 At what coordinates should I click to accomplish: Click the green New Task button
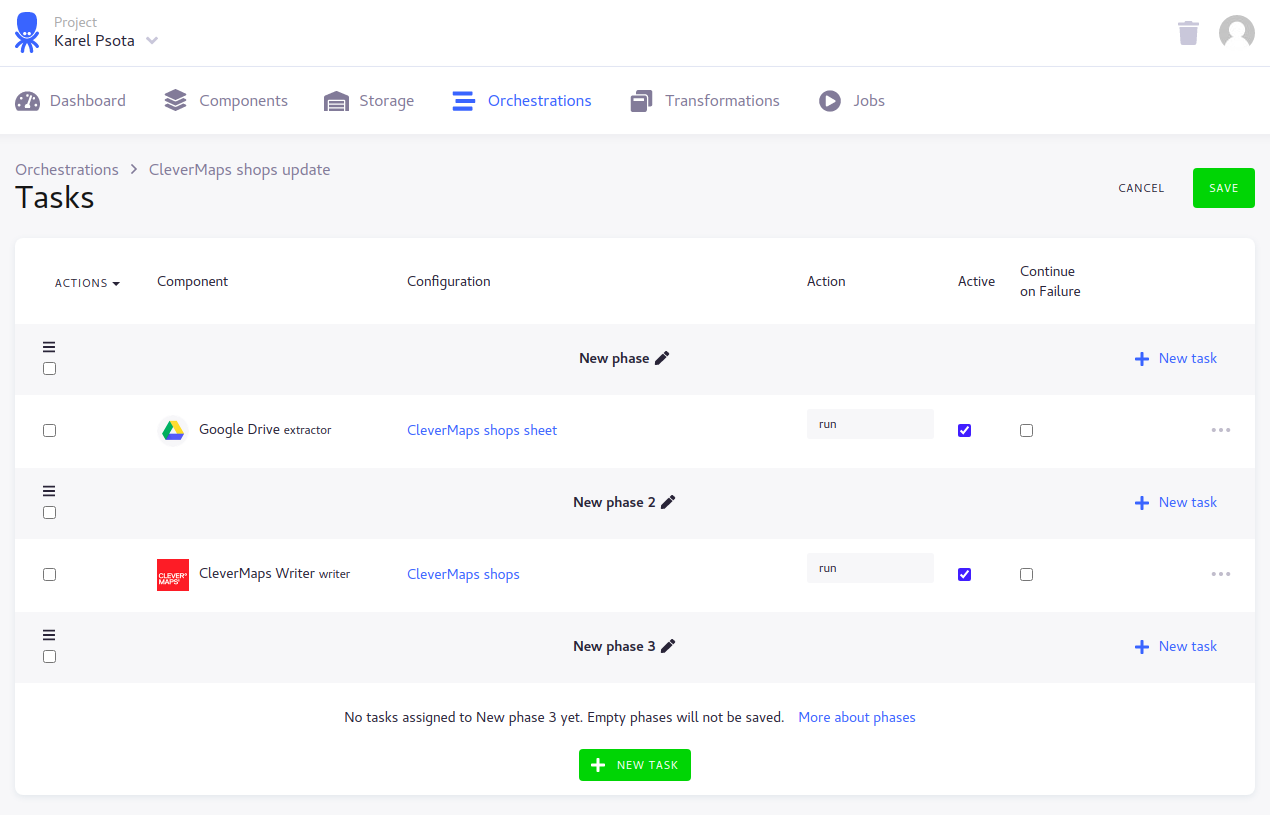(635, 765)
